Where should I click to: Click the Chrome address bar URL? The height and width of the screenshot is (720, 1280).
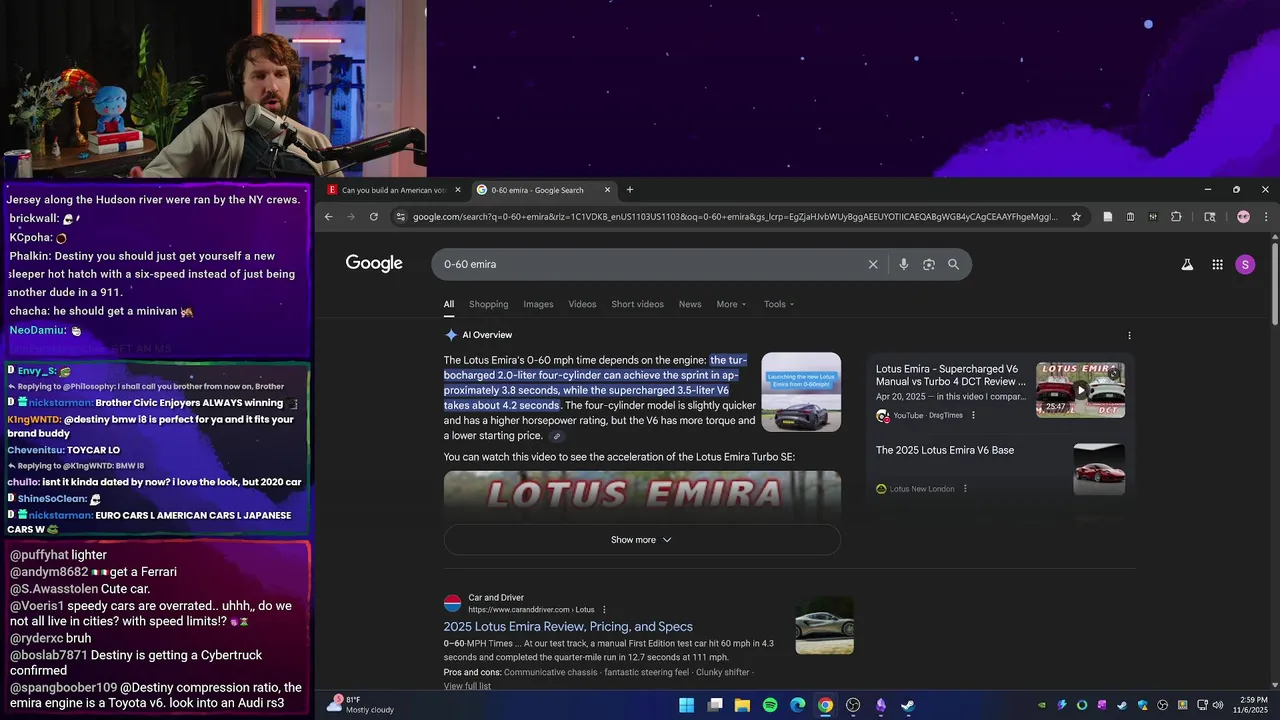click(x=735, y=216)
